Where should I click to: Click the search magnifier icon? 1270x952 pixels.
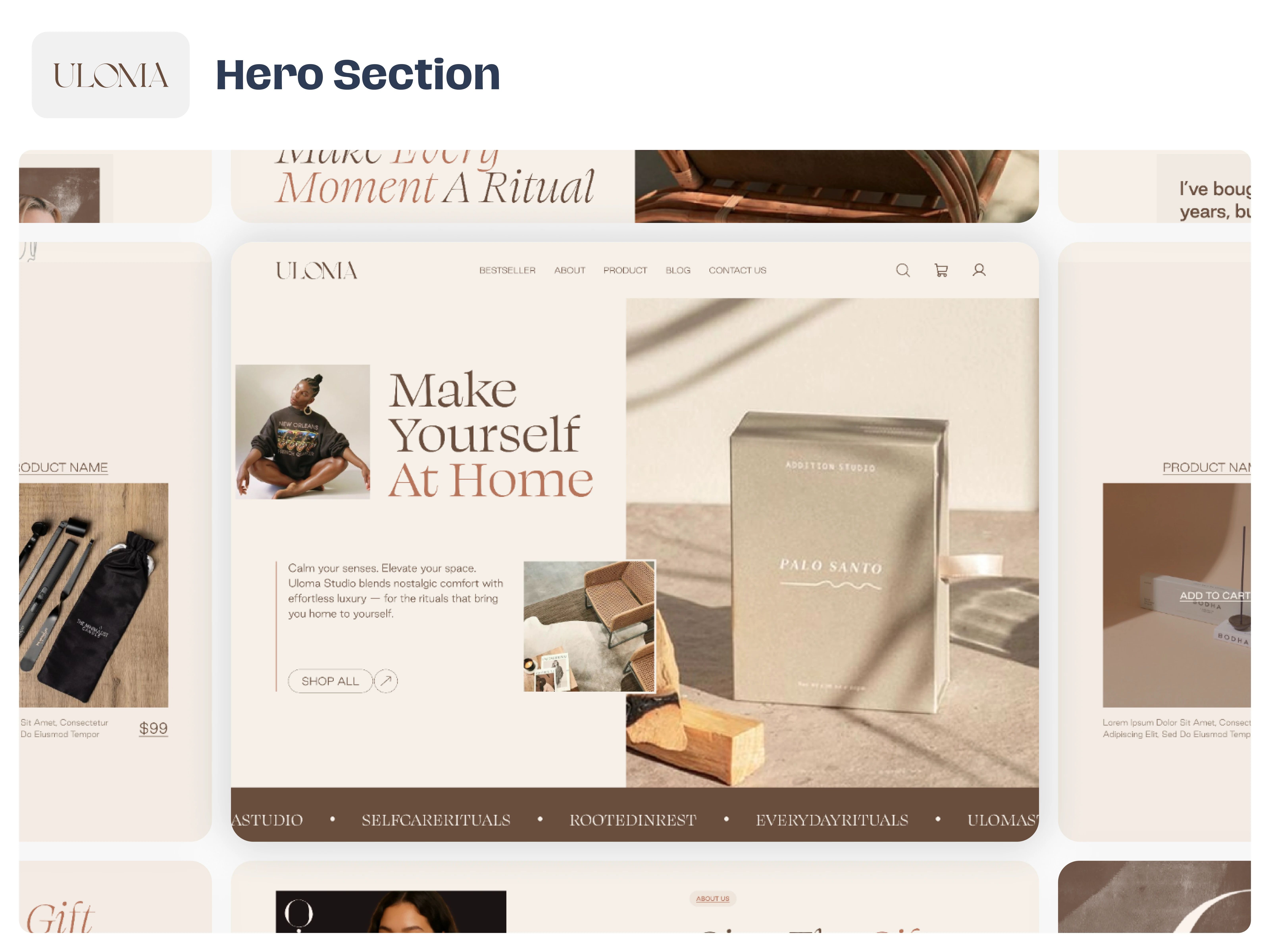pos(902,270)
